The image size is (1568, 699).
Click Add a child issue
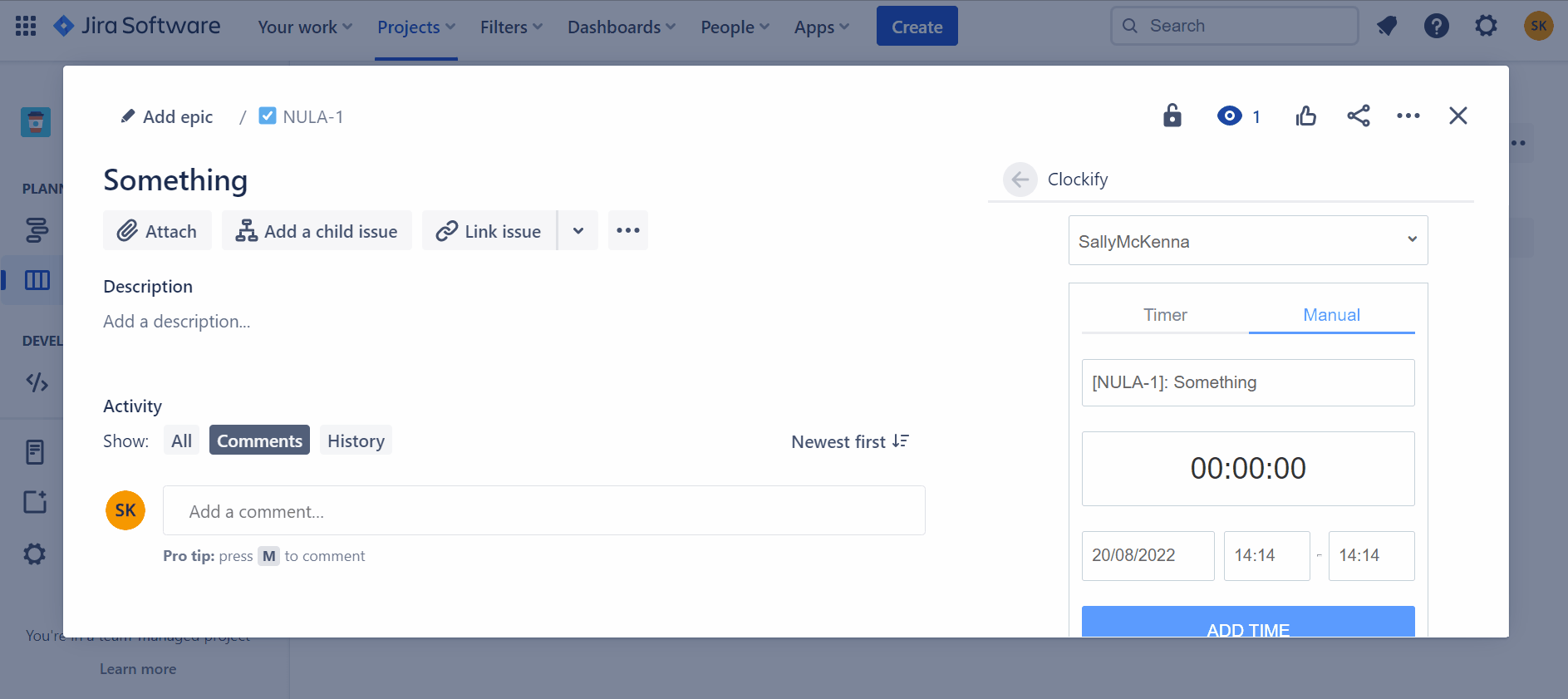pyautogui.click(x=317, y=230)
